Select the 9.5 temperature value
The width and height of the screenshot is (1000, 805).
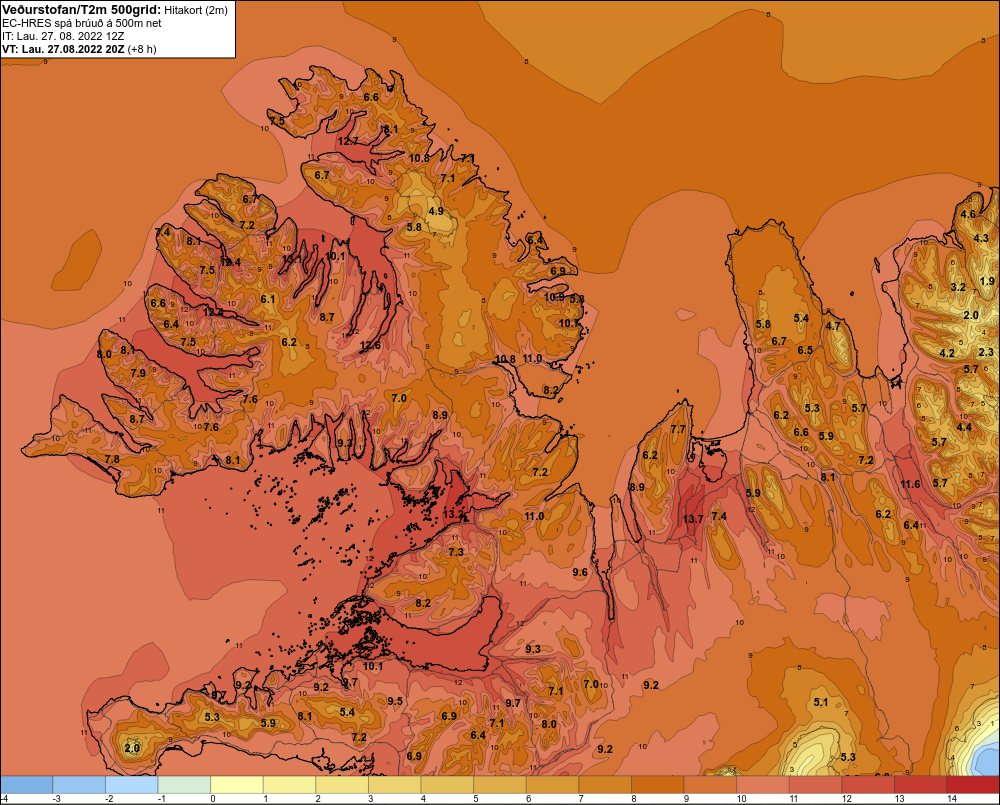coord(395,701)
